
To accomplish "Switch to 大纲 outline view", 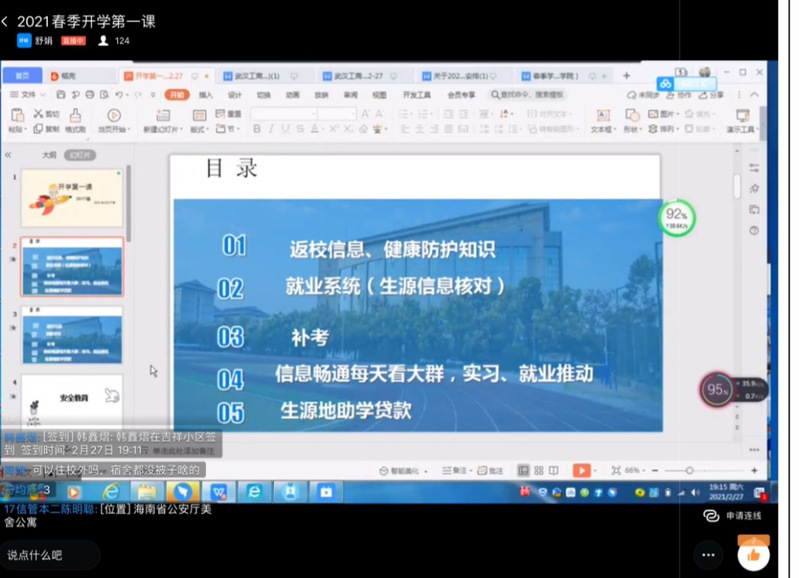I will (x=49, y=155).
